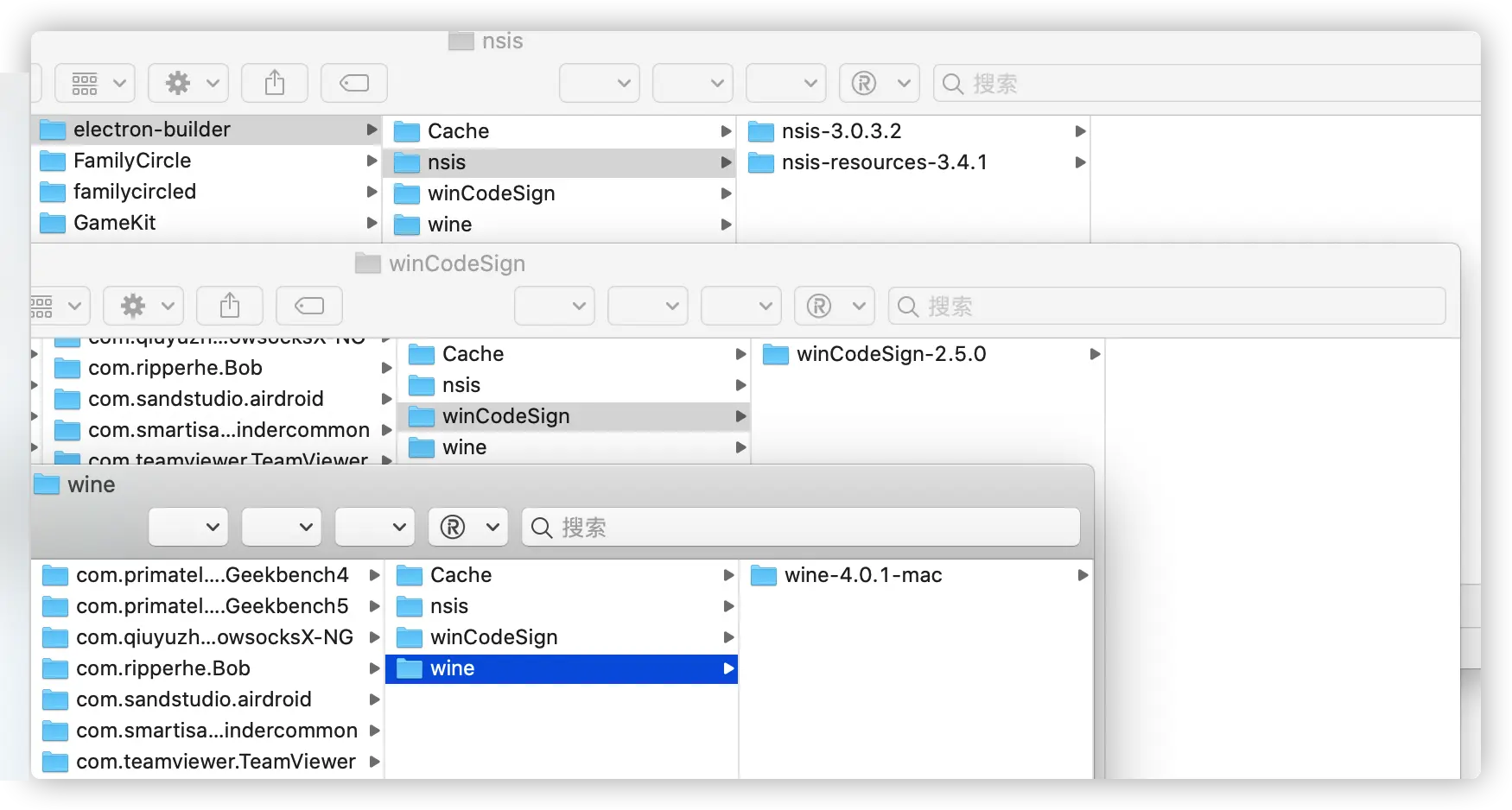Image resolution: width=1512 pixels, height=810 pixels.
Task: Select winCodeSign folder name in wine window
Action: [494, 637]
